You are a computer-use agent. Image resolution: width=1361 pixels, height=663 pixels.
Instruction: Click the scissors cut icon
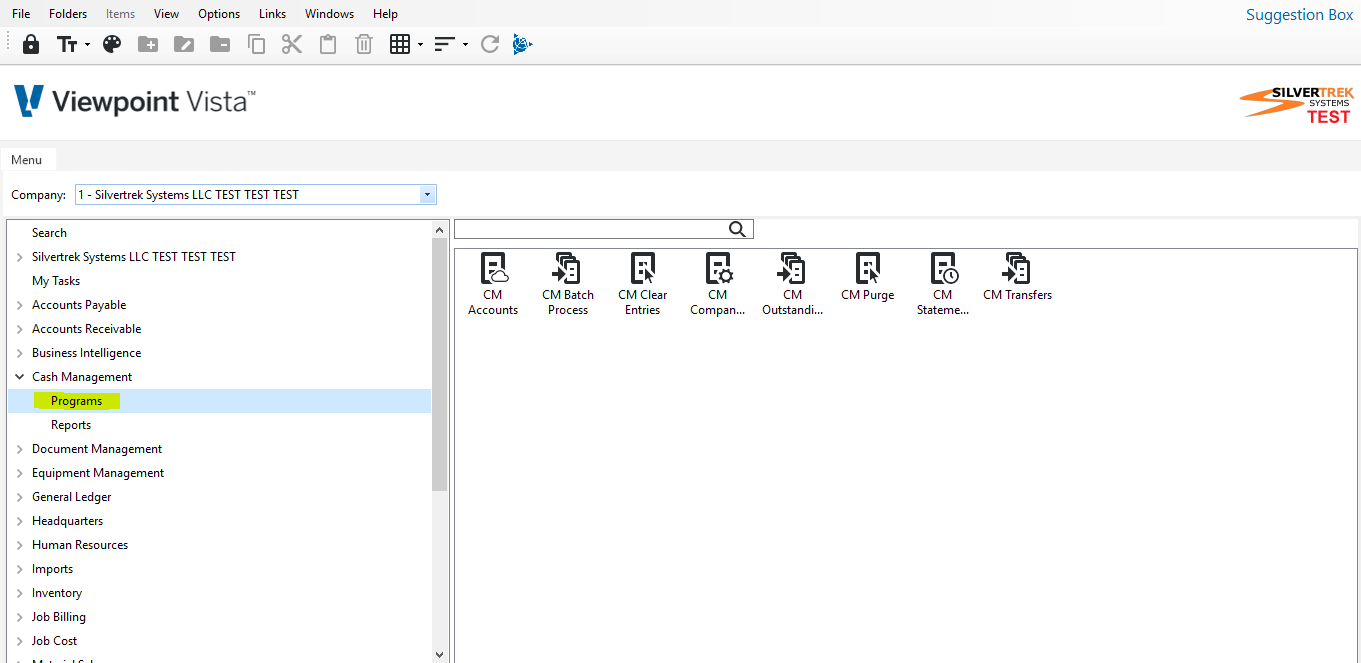coord(292,44)
